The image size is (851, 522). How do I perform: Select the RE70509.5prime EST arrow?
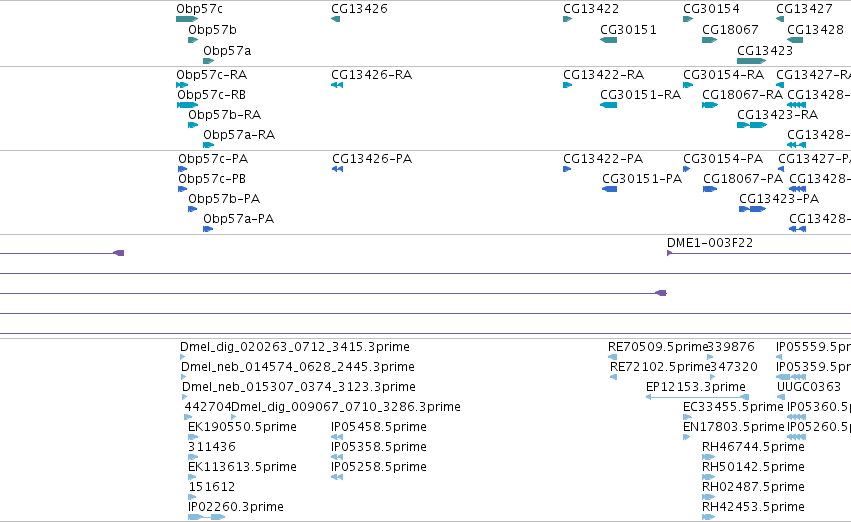612,357
